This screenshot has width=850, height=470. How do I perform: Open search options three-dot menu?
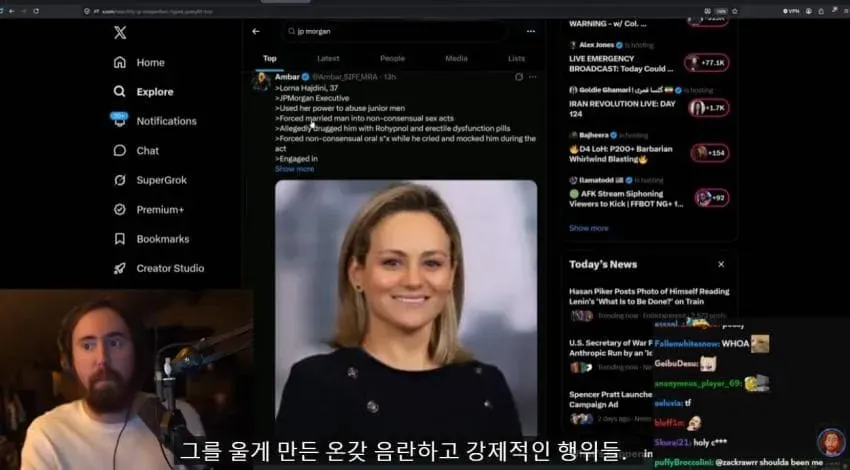click(531, 31)
